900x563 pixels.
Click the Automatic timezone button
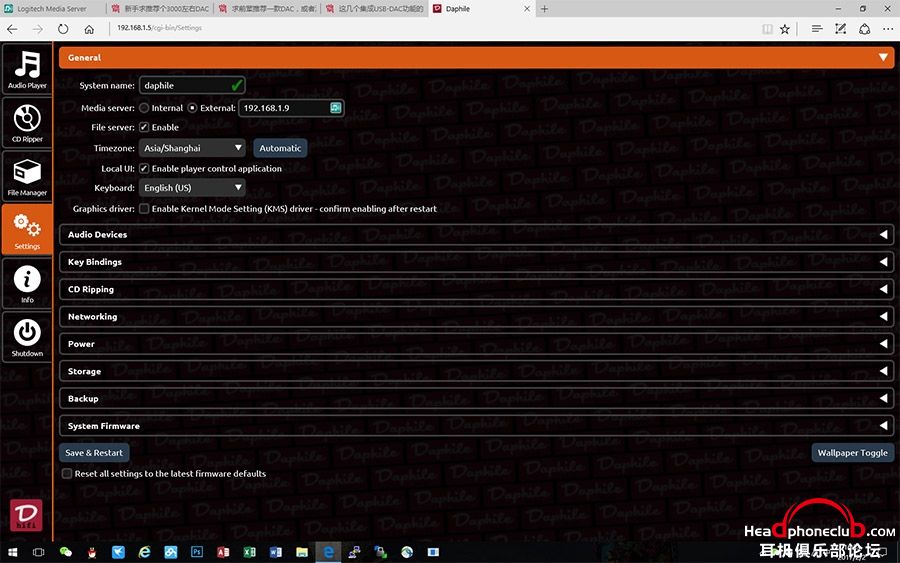coord(280,148)
